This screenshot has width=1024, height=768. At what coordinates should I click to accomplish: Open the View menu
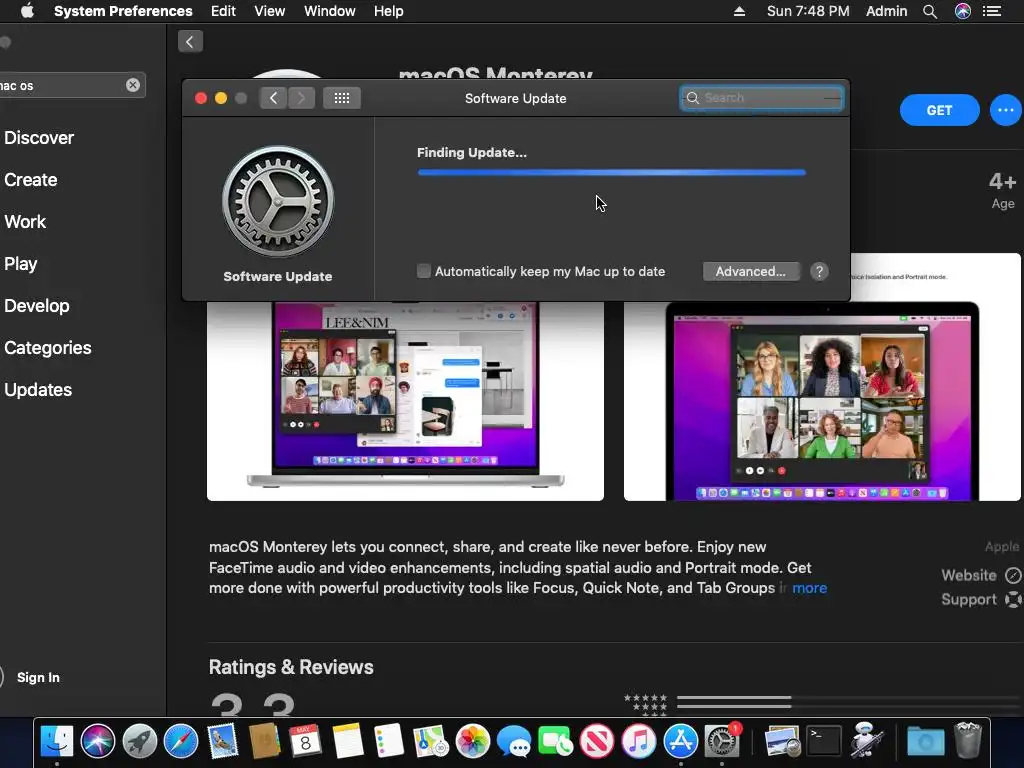coord(270,11)
